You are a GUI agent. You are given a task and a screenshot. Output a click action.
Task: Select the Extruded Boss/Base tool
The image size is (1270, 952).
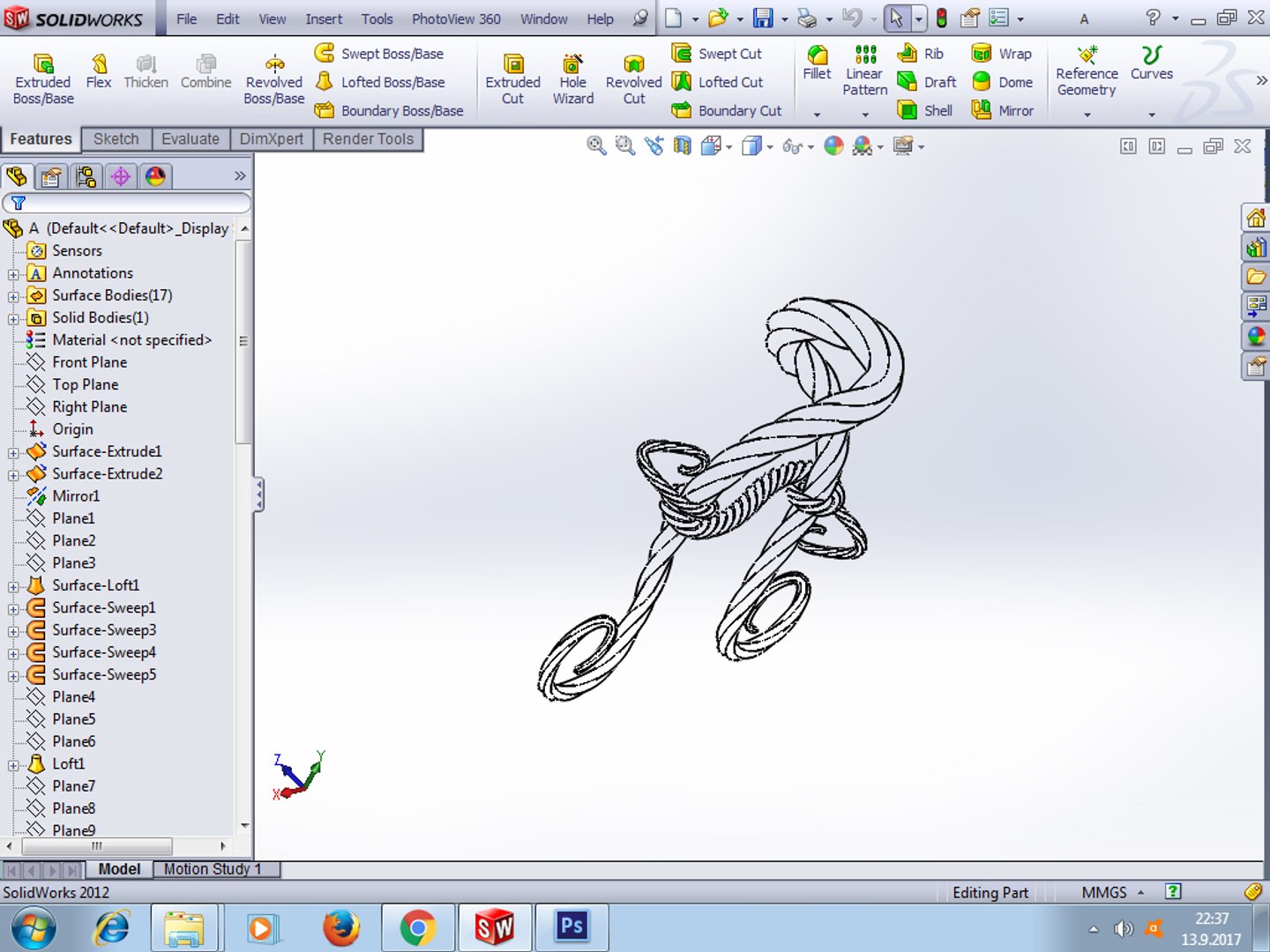(42, 79)
